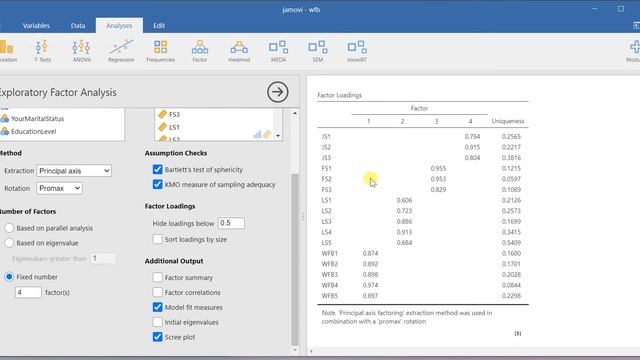Click the LS1 variable ruler icon
The height and width of the screenshot is (360, 640).
click(x=162, y=127)
